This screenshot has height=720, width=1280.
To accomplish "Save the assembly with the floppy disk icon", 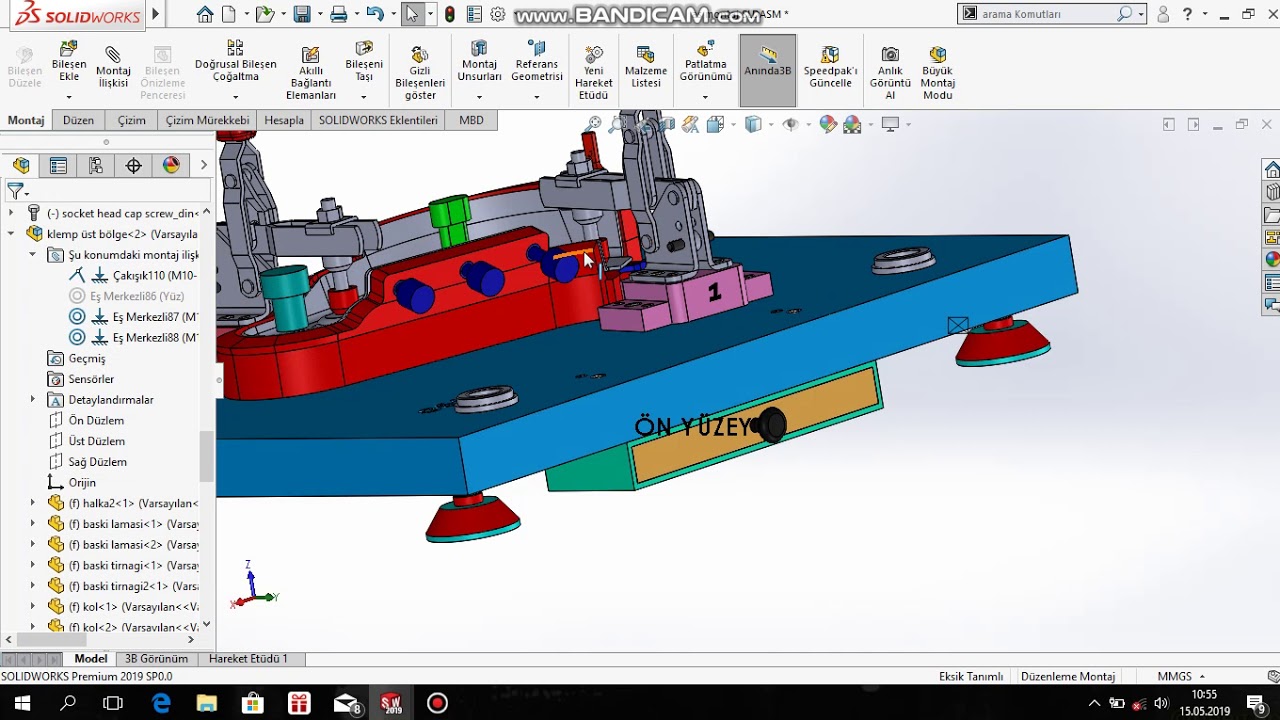I will (301, 14).
